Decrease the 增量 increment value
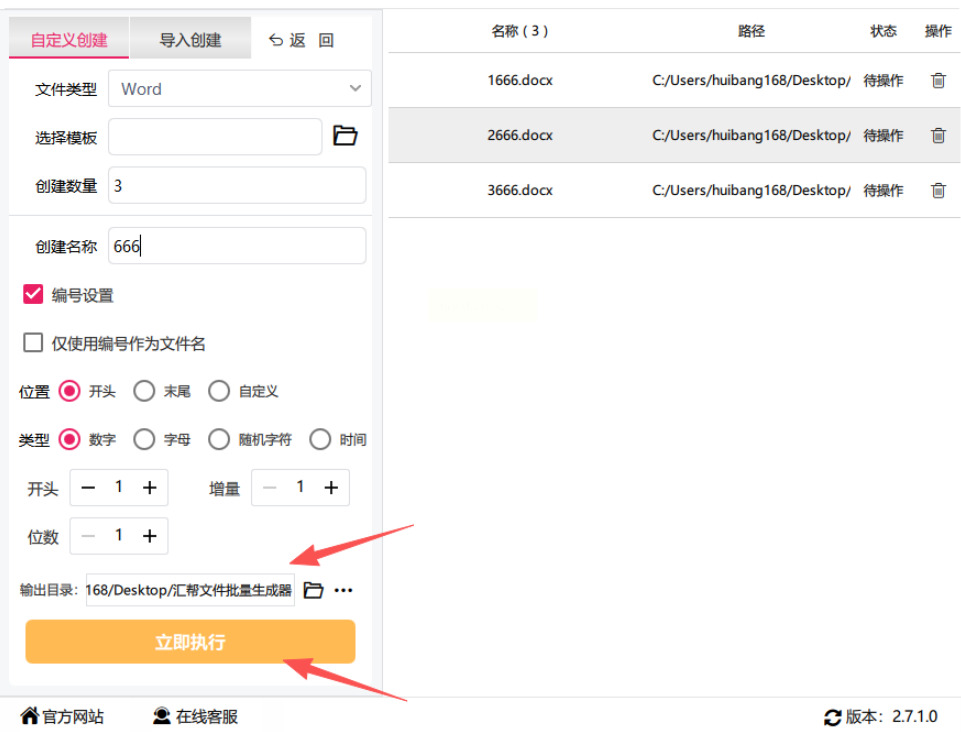 click(270, 488)
